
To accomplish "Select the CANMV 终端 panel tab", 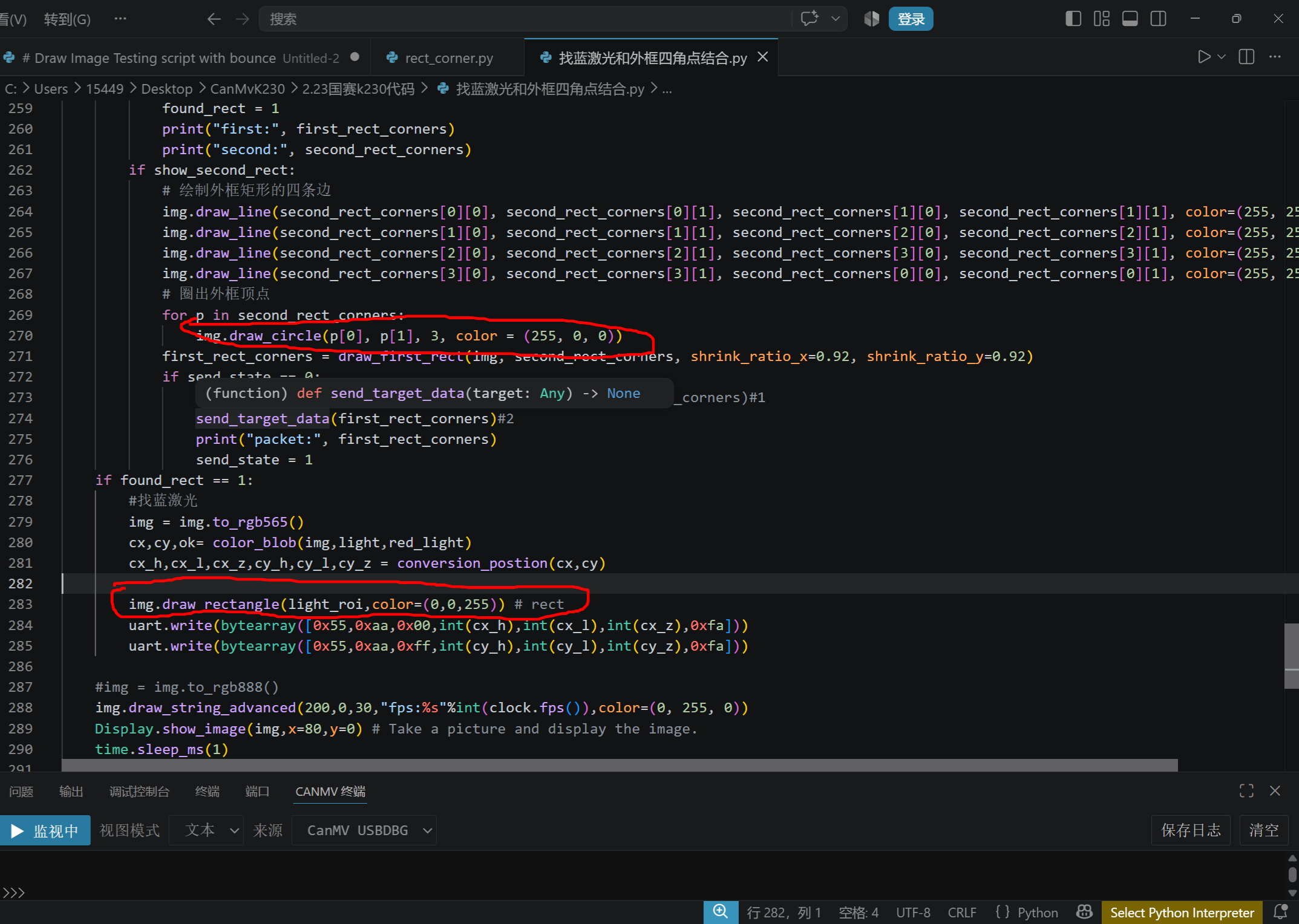I will tap(330, 792).
